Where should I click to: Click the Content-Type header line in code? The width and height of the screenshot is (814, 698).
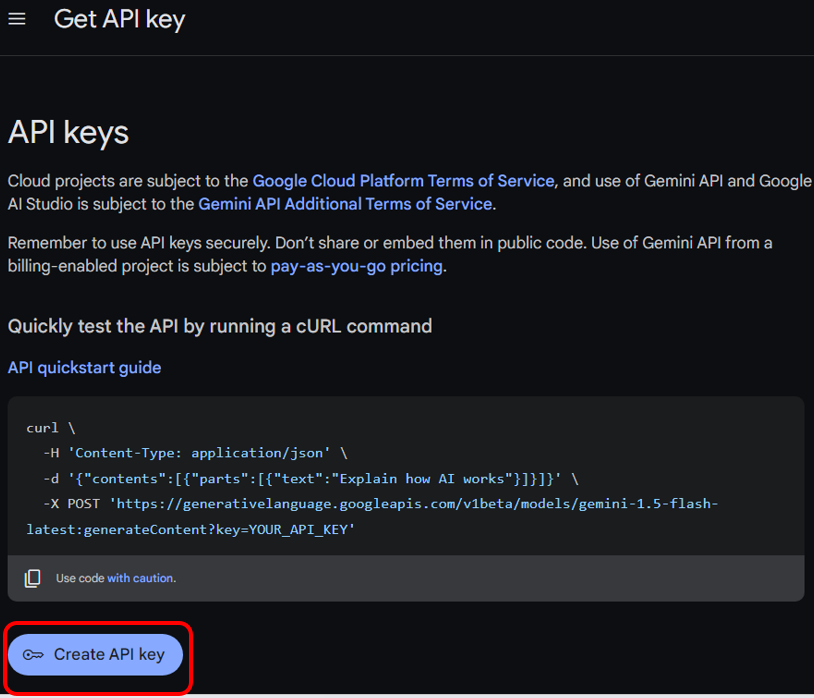(x=195, y=453)
